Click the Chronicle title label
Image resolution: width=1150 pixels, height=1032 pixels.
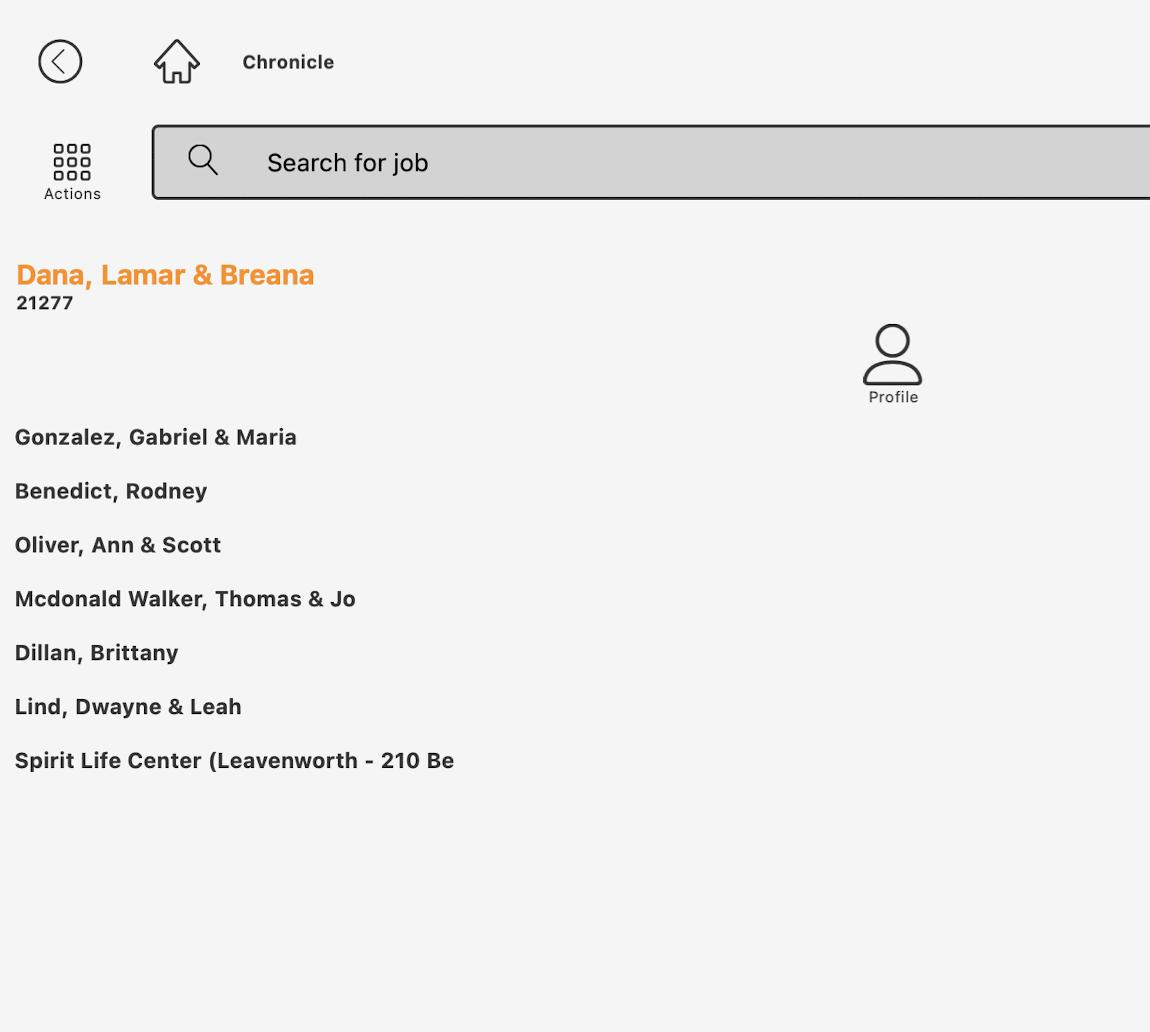click(288, 62)
